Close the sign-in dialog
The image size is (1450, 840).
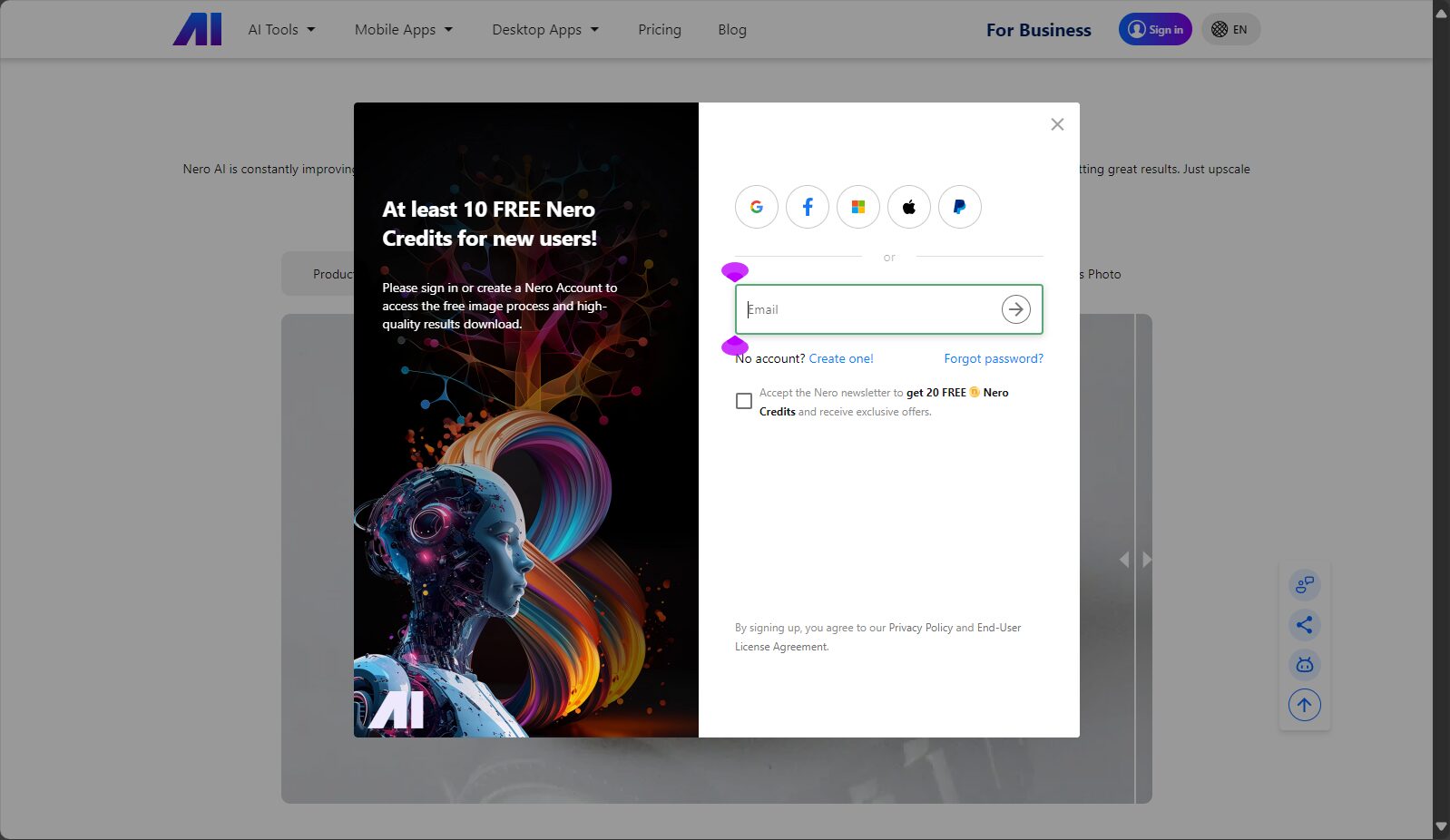(1057, 124)
